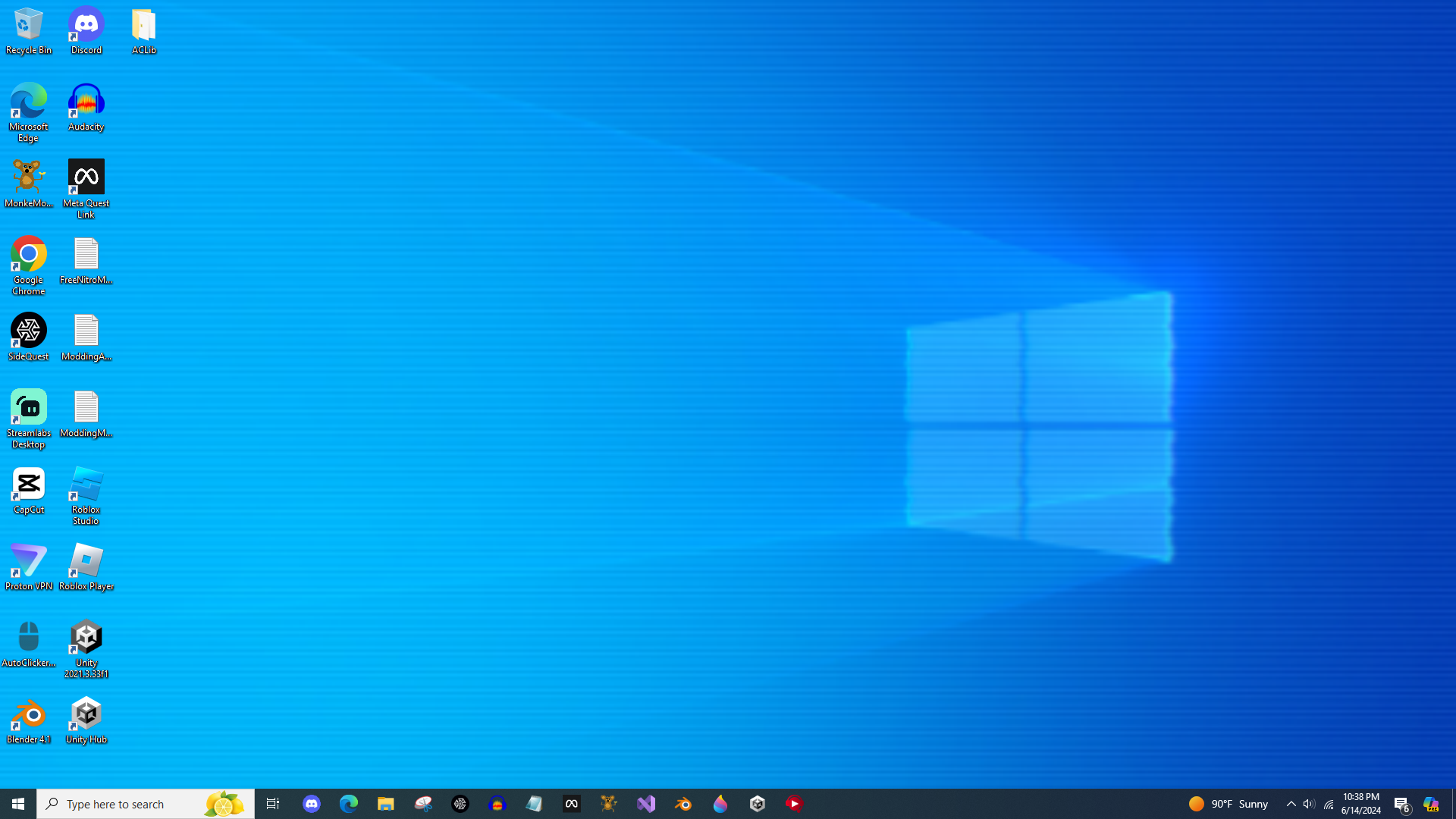
Task: Open the notifications action center
Action: coord(1401,804)
